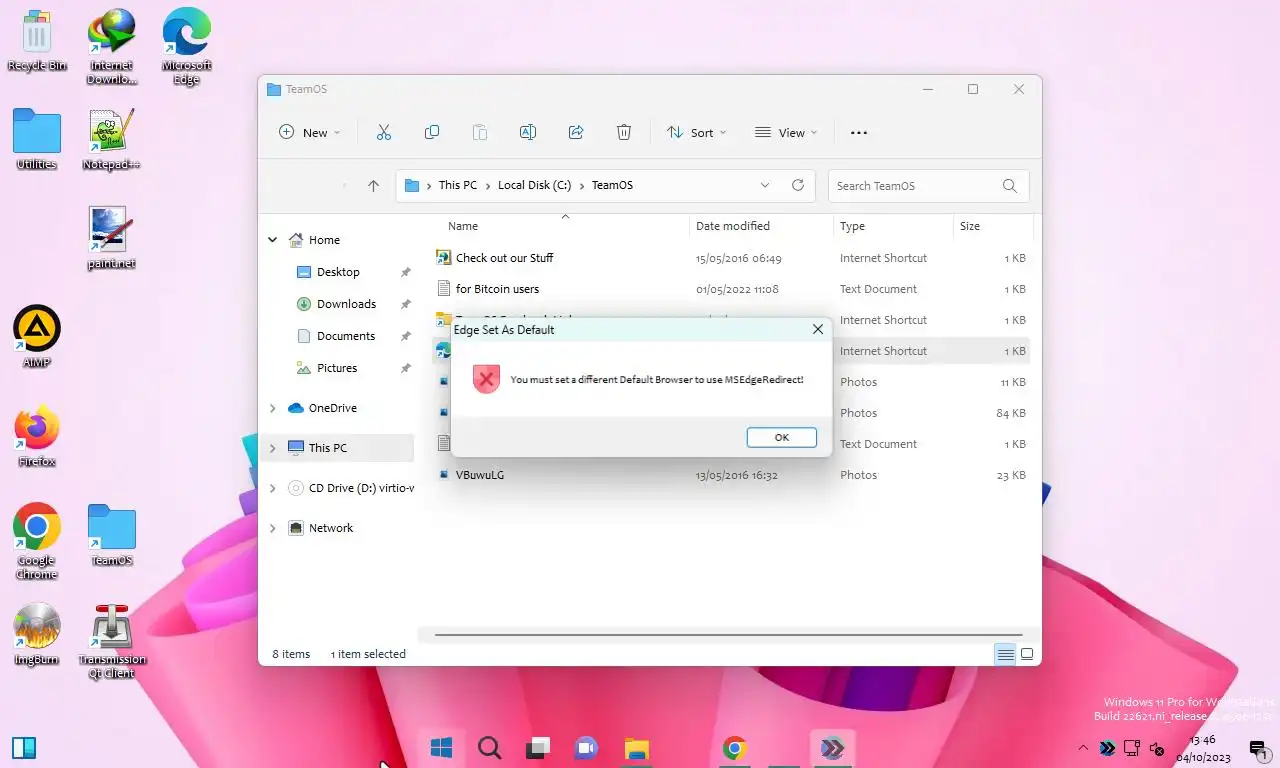Open the New item menu

point(309,132)
